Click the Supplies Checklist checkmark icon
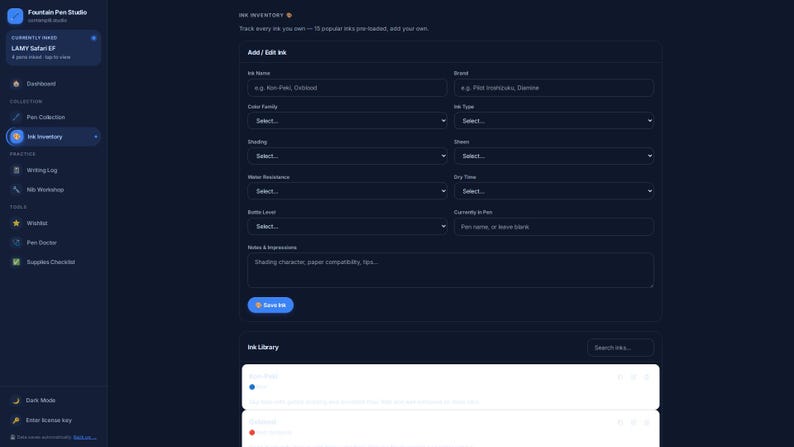This screenshot has width=794, height=447. coord(16,262)
